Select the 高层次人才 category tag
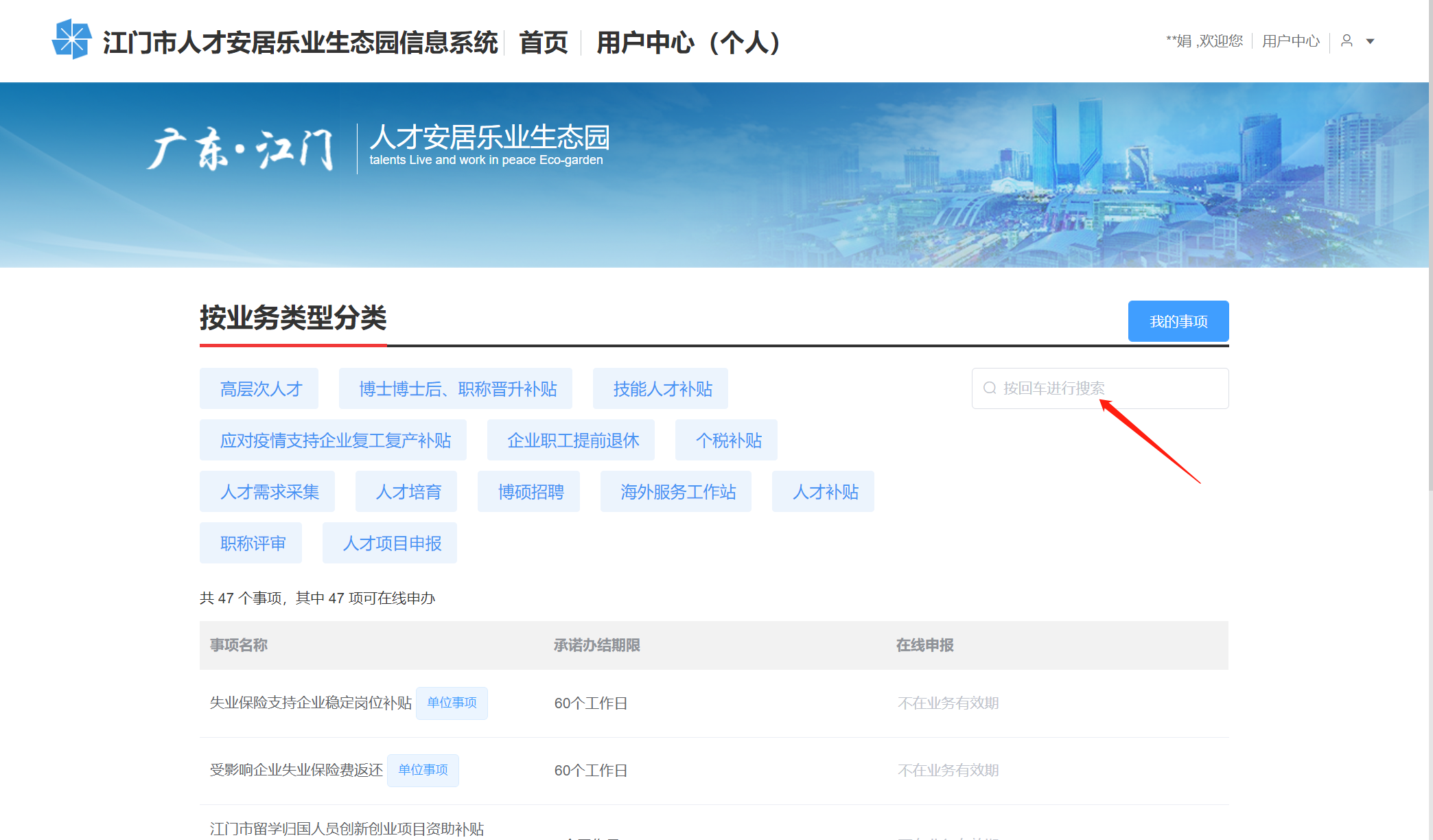The height and width of the screenshot is (840, 1433). 259,389
